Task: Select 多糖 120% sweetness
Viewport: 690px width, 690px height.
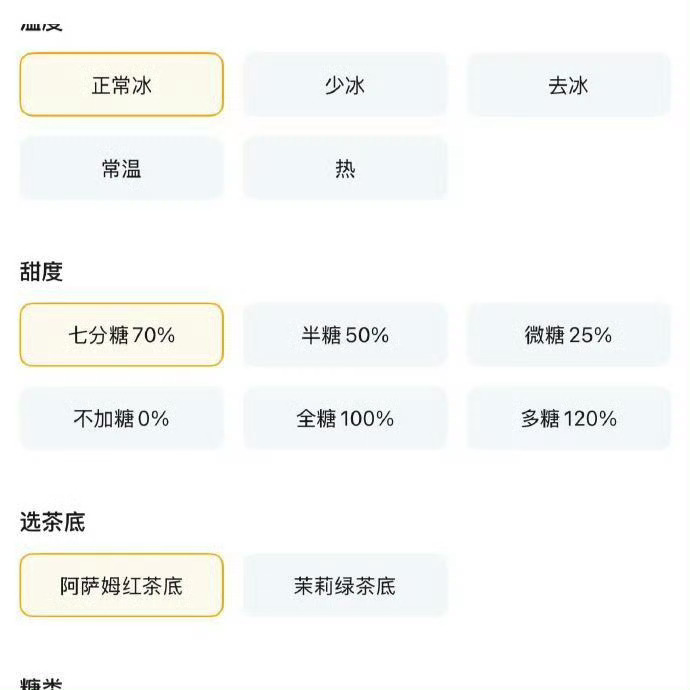Action: coord(568,418)
